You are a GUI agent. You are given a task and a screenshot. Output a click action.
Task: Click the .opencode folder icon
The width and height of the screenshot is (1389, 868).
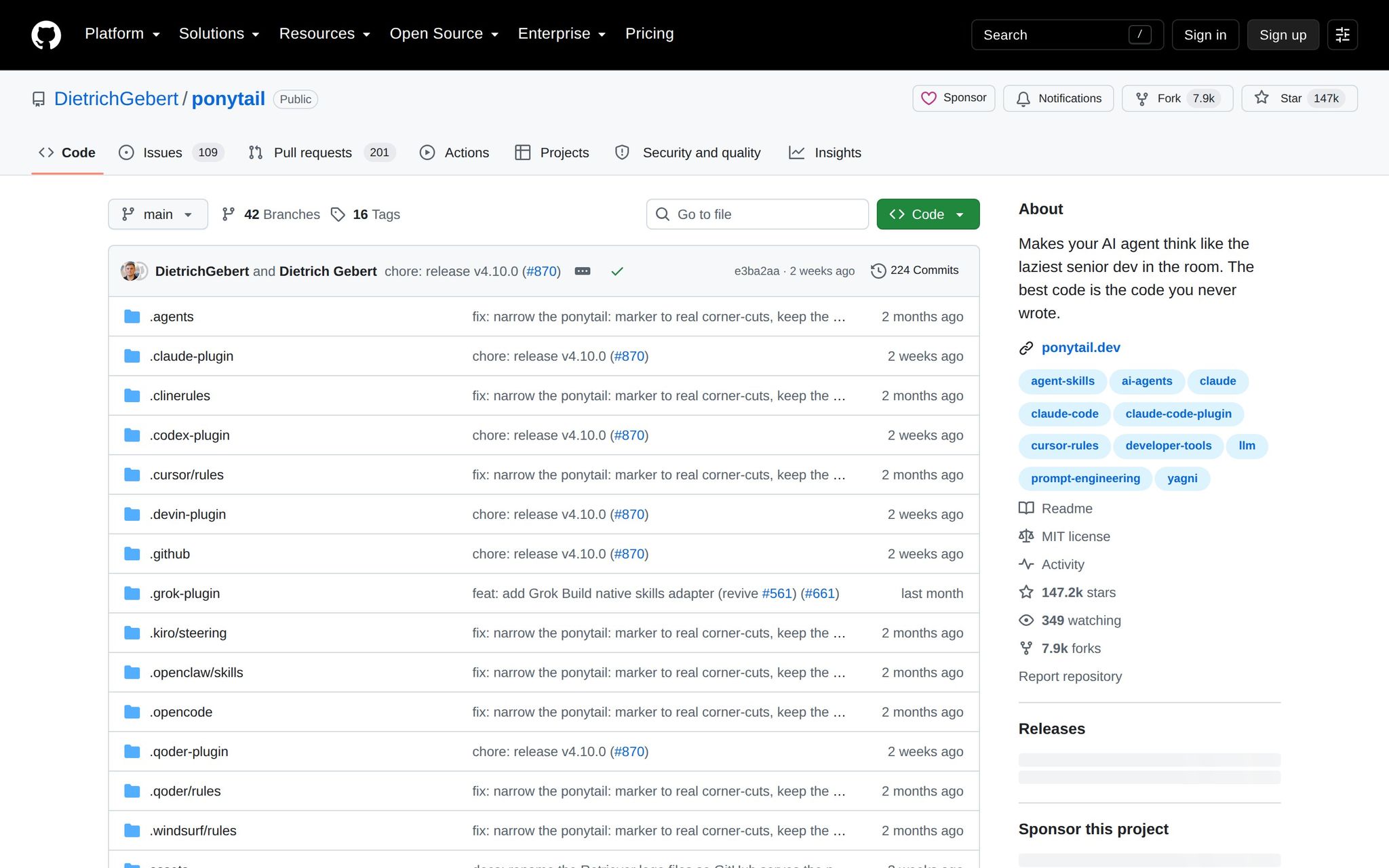pos(132,712)
